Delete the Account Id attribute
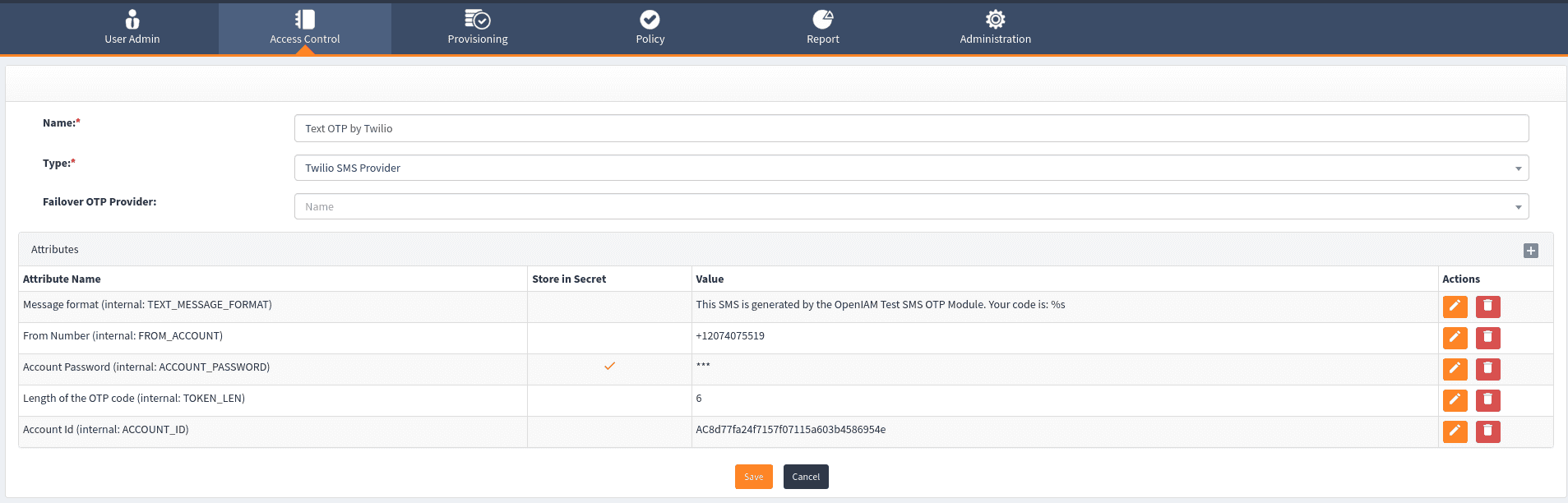The width and height of the screenshot is (1568, 503). click(1487, 431)
